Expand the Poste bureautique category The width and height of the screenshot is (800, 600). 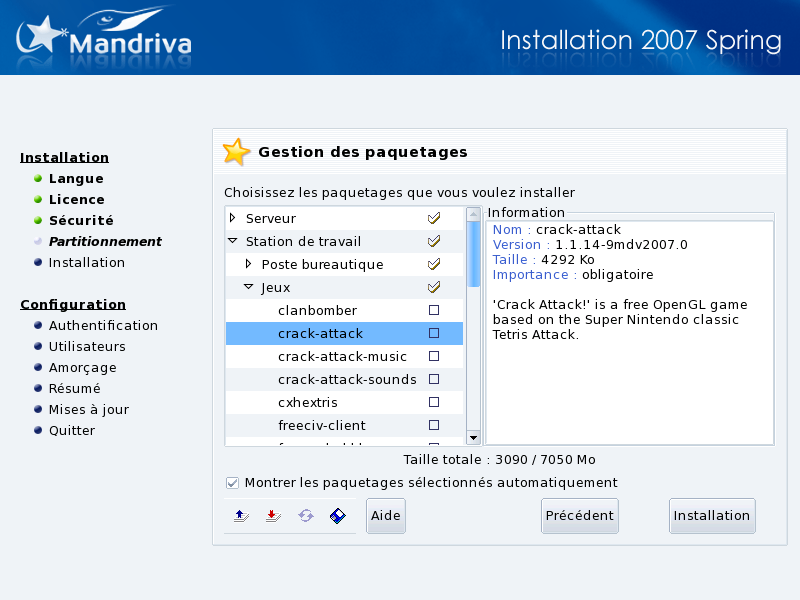[x=249, y=264]
